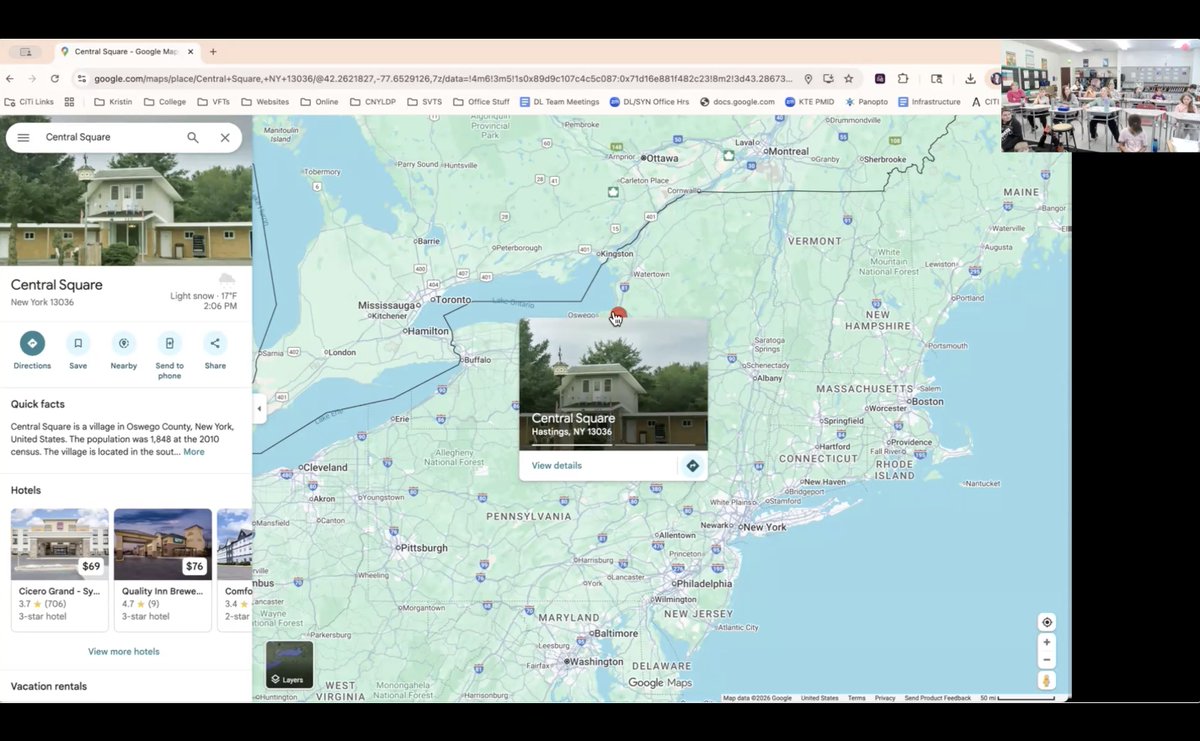Click the Share icon
The height and width of the screenshot is (741, 1200).
click(x=215, y=350)
